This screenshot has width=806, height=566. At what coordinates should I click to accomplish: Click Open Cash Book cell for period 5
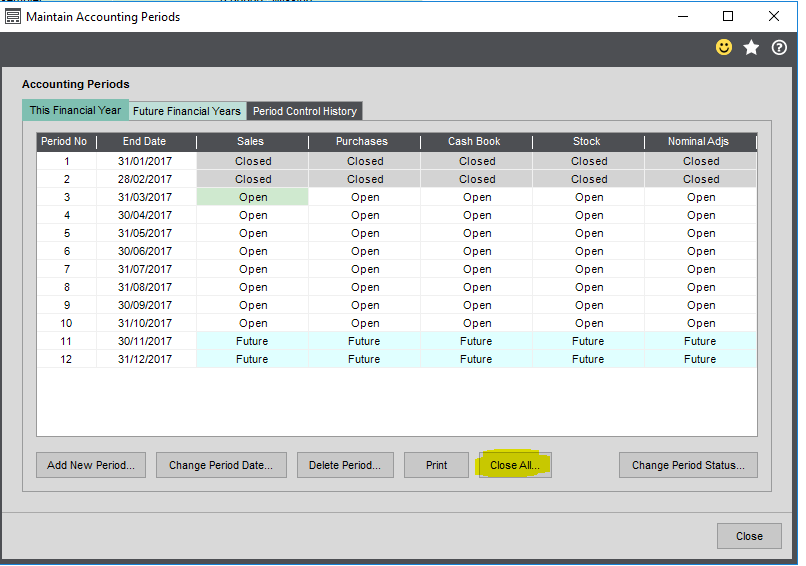click(477, 233)
